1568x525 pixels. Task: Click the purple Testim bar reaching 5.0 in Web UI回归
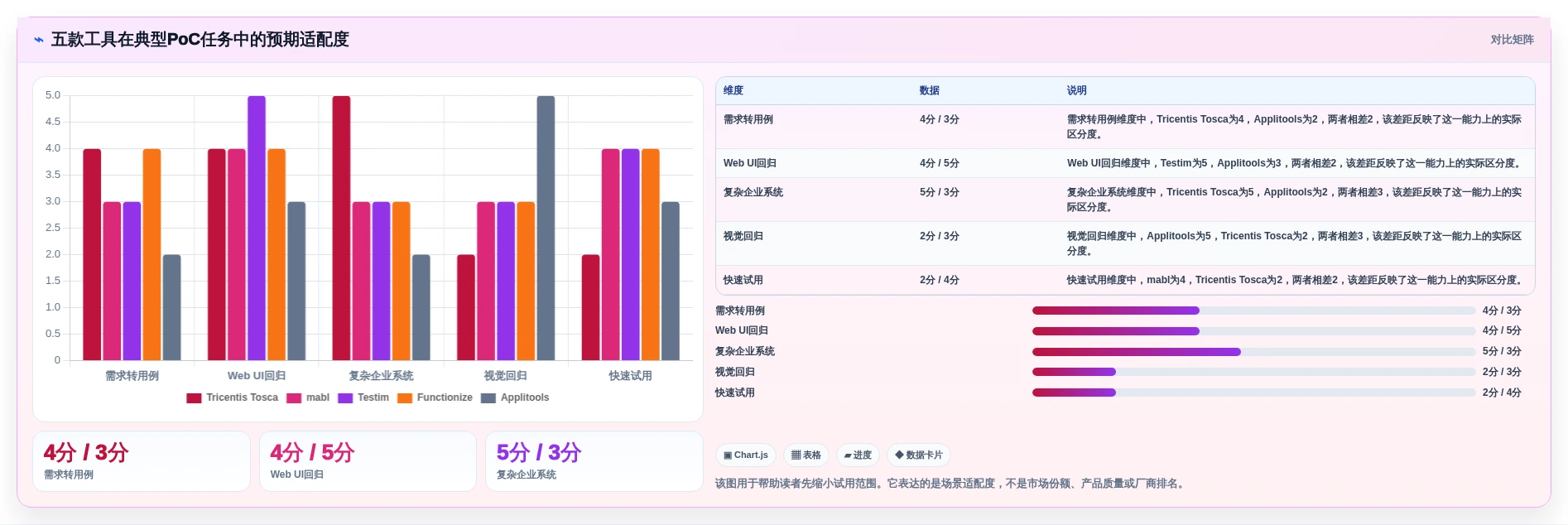tap(257, 228)
